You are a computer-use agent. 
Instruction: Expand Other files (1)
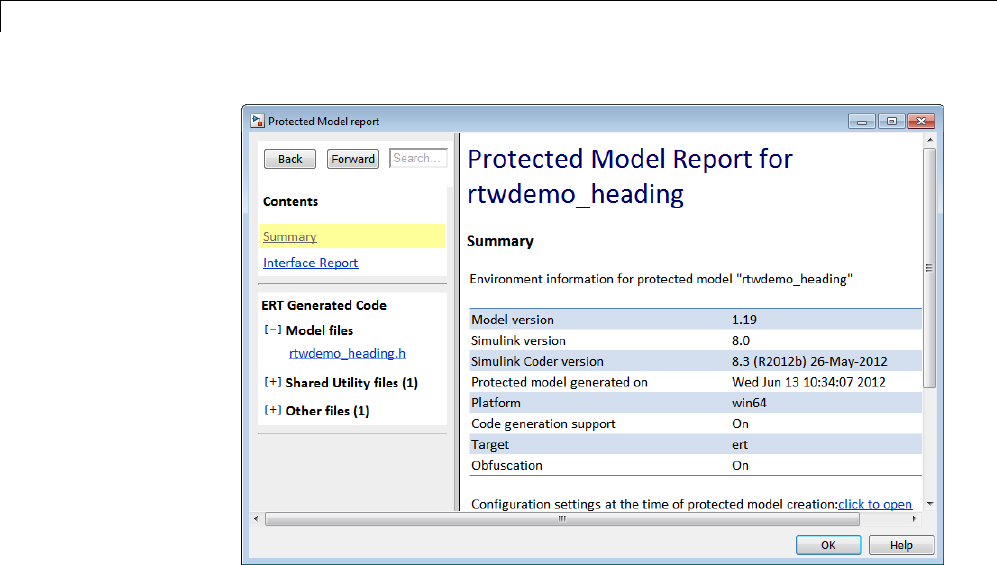point(273,410)
